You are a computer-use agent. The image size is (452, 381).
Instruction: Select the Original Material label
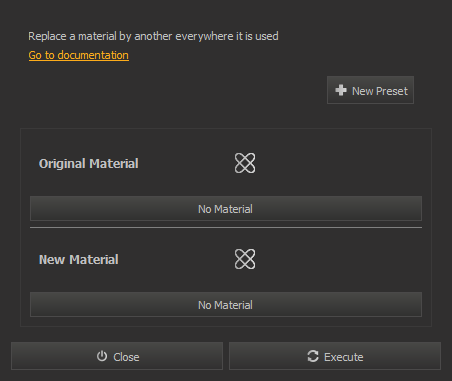pos(89,164)
